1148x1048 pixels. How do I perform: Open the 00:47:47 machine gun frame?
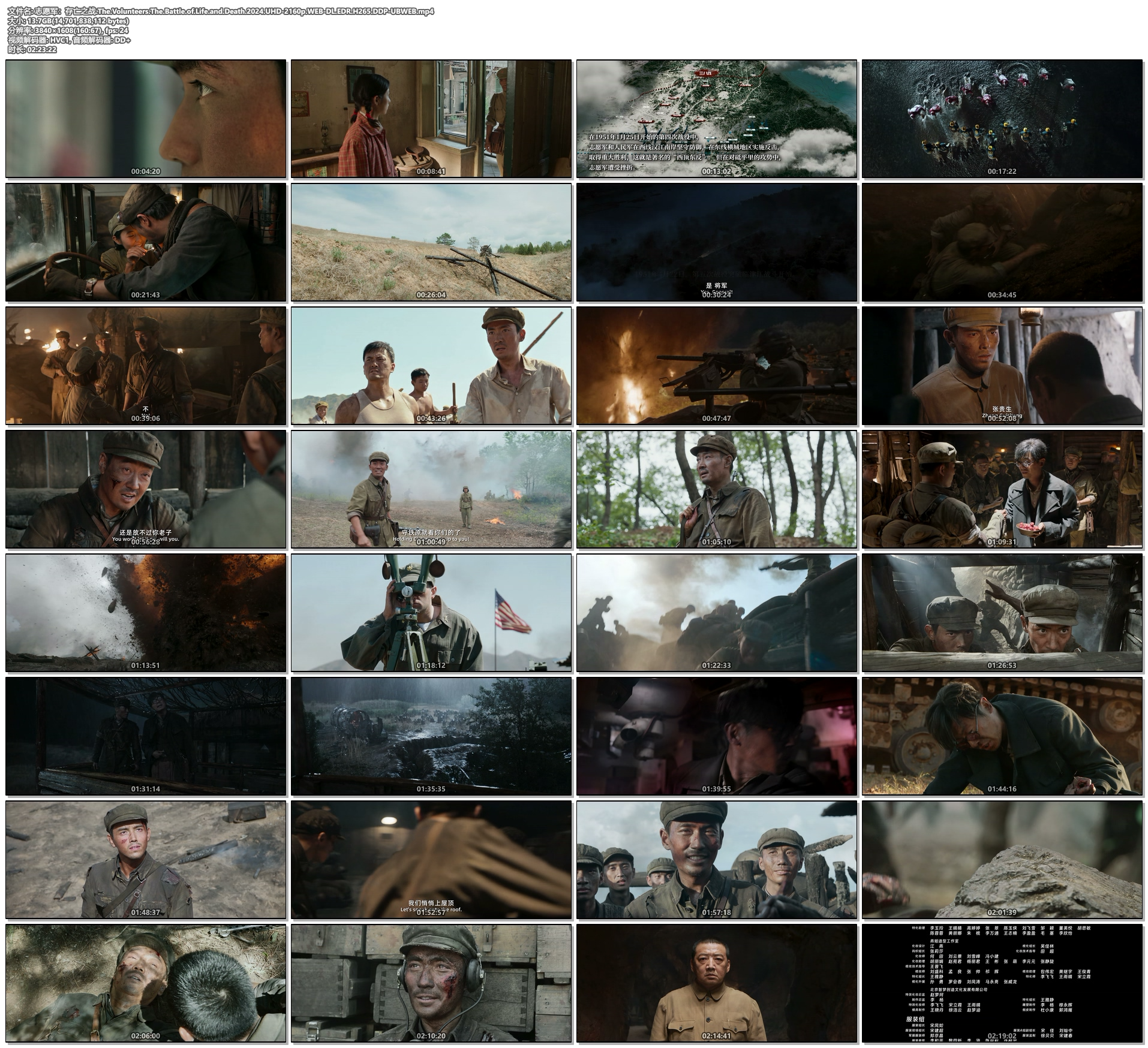tap(717, 366)
